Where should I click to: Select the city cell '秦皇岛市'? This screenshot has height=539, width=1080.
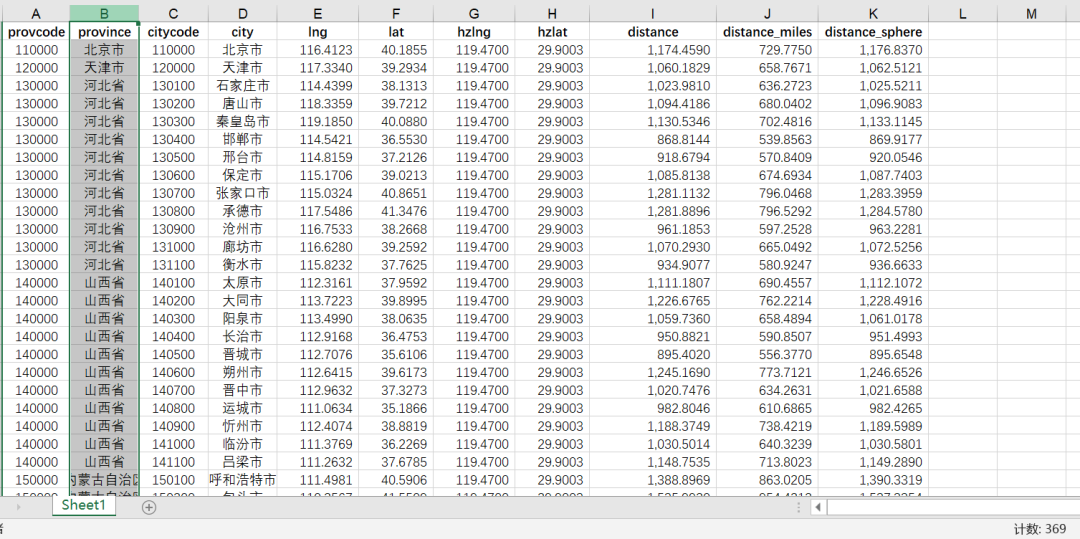[242, 121]
